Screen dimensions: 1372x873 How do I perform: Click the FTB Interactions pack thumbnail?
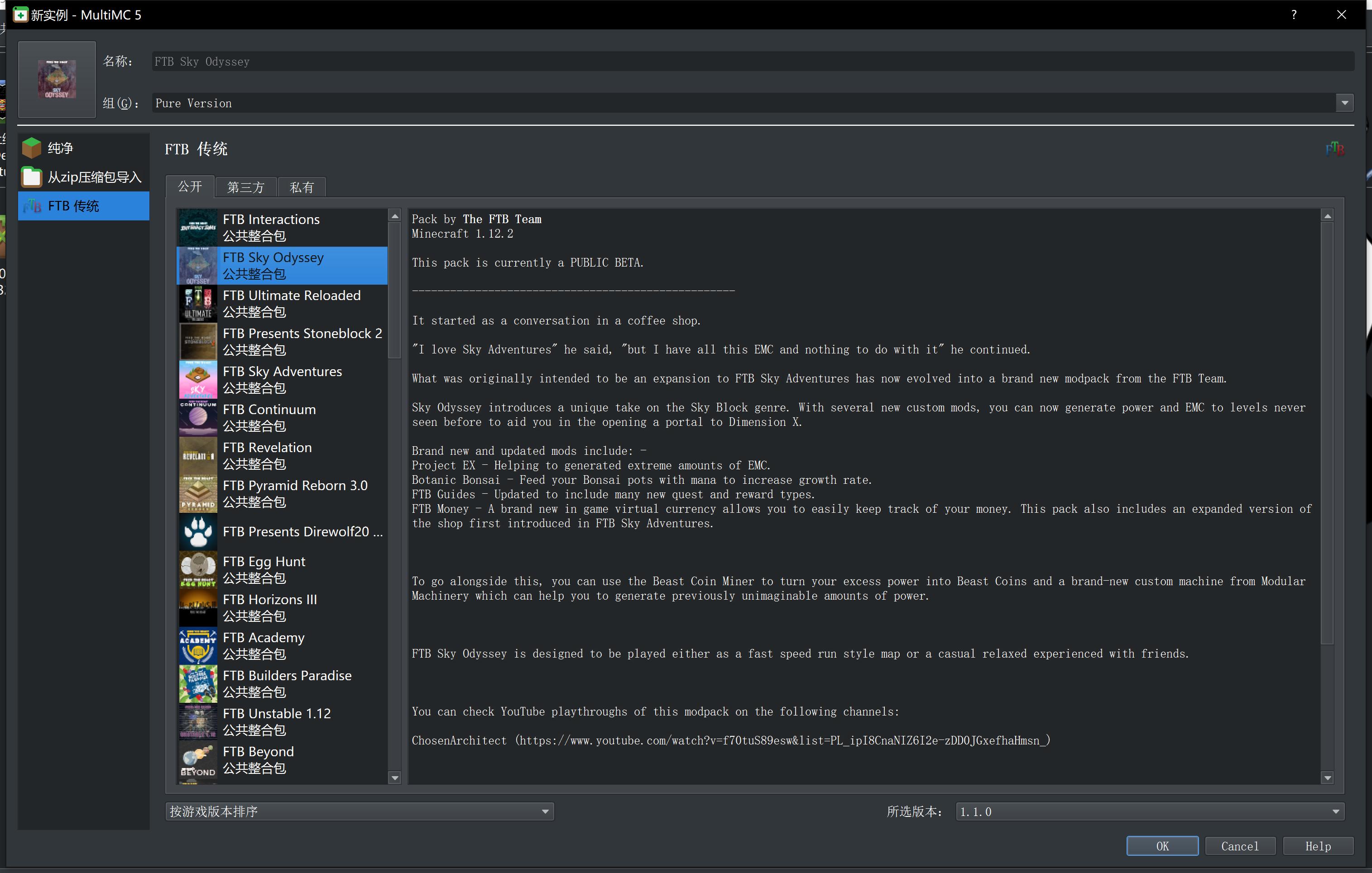(198, 227)
